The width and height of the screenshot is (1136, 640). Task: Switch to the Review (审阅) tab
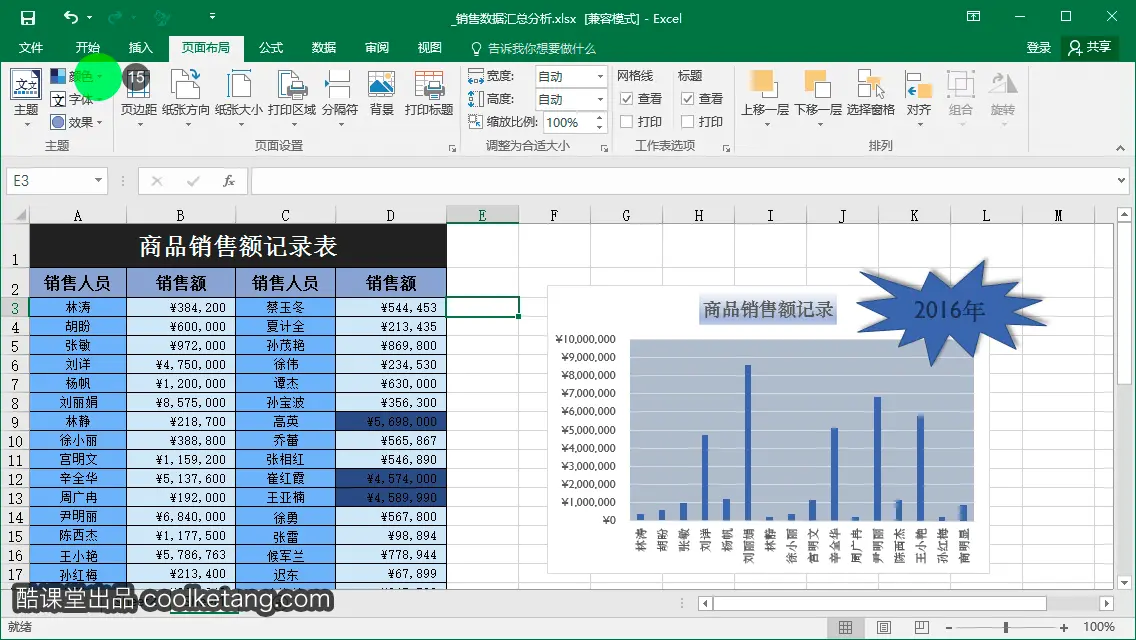(377, 48)
